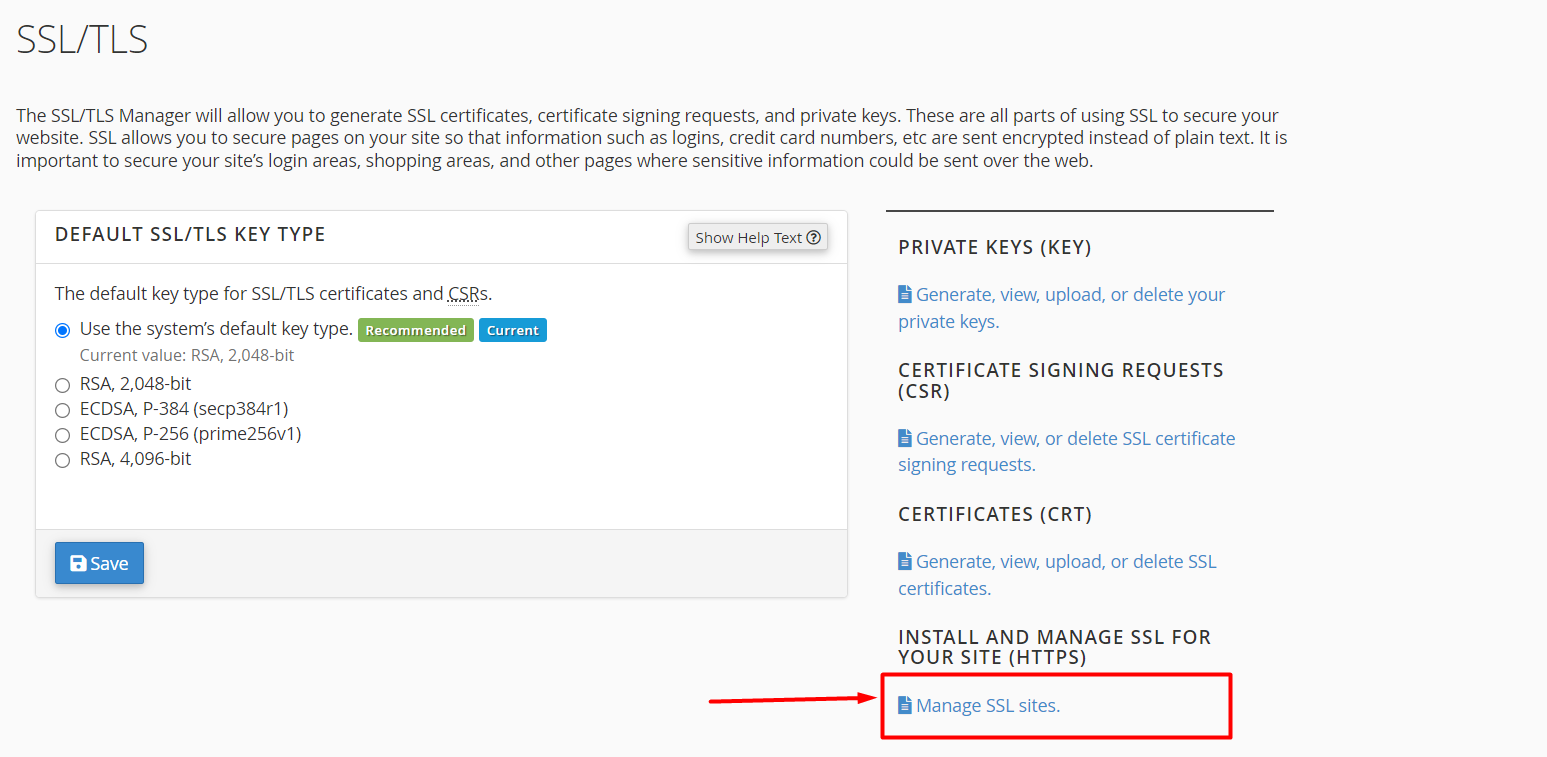This screenshot has width=1547, height=757.
Task: Click the underlined CSRs abbreviation
Action: 462,294
